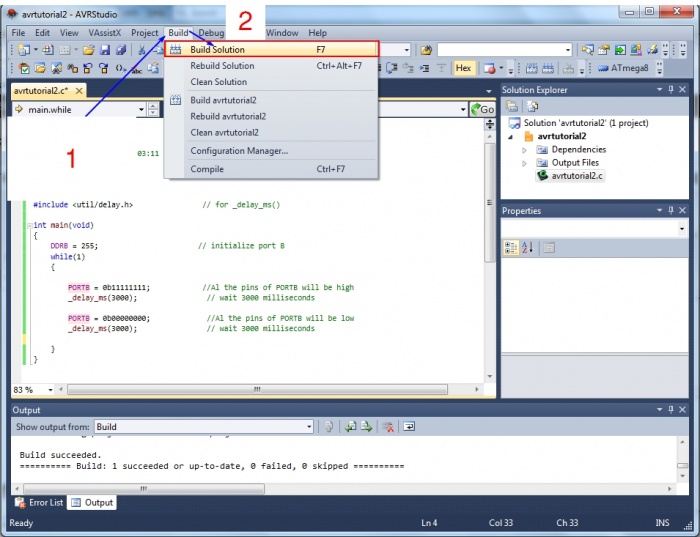Collapse the avrtutorial2 project node
This screenshot has width=700, height=537.
[510, 137]
